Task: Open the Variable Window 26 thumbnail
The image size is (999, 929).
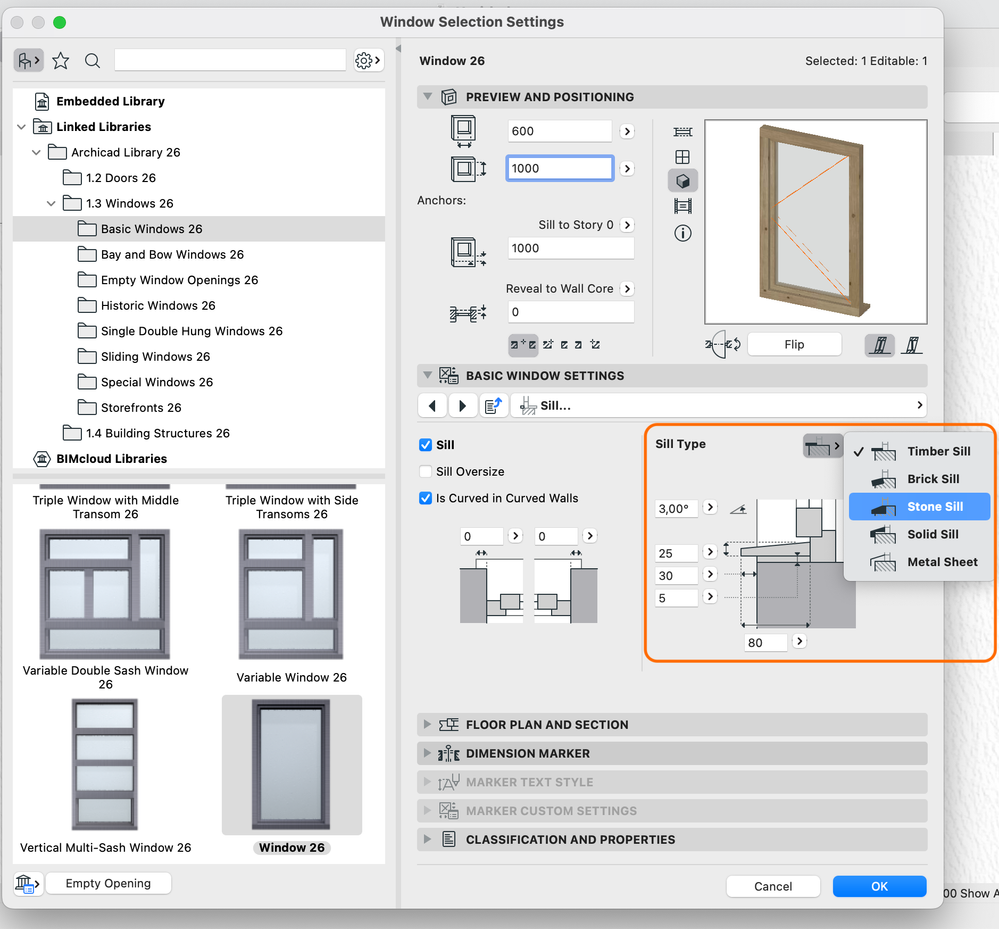Action: [x=291, y=594]
